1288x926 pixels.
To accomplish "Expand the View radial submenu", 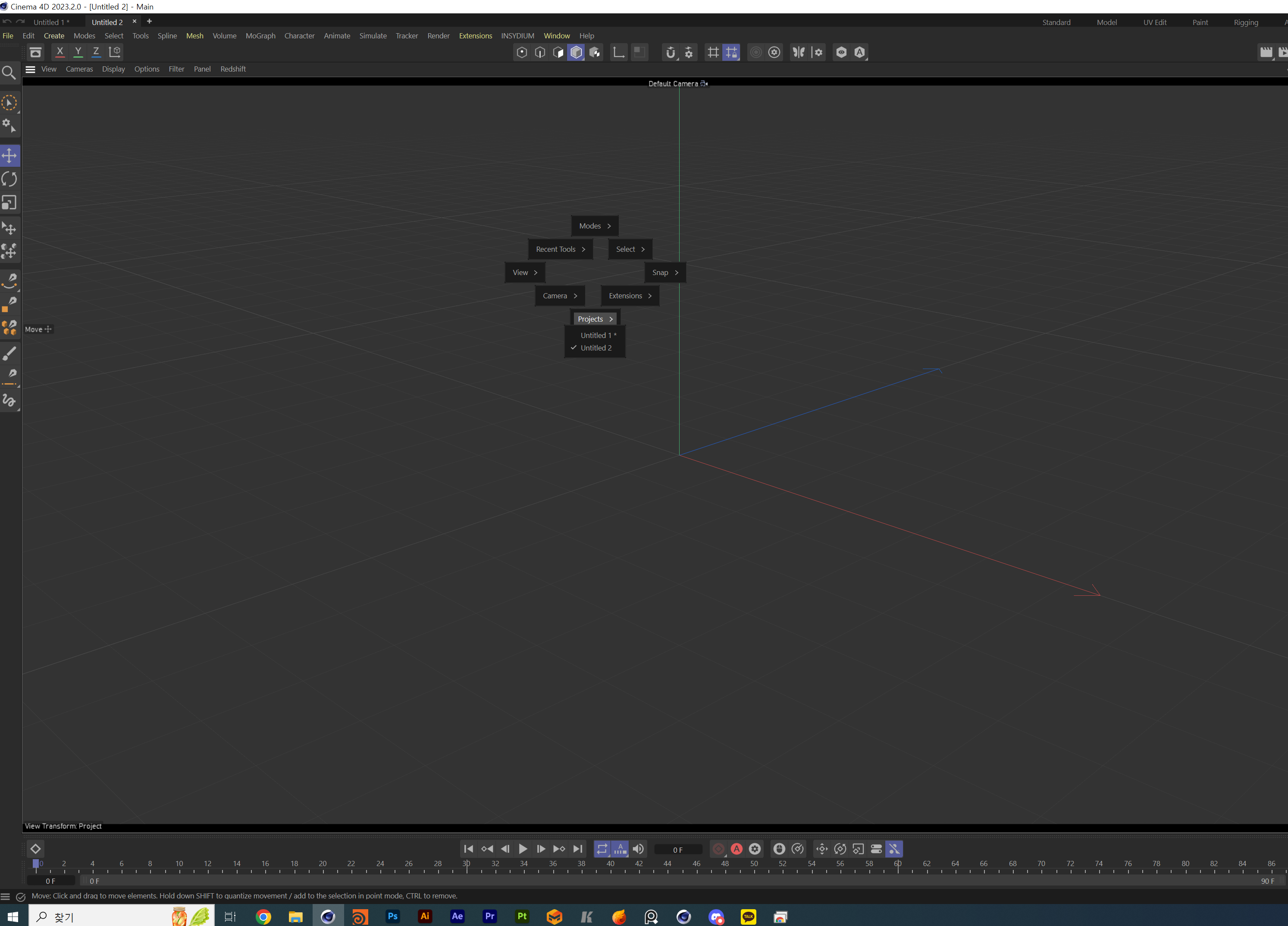I will [525, 272].
